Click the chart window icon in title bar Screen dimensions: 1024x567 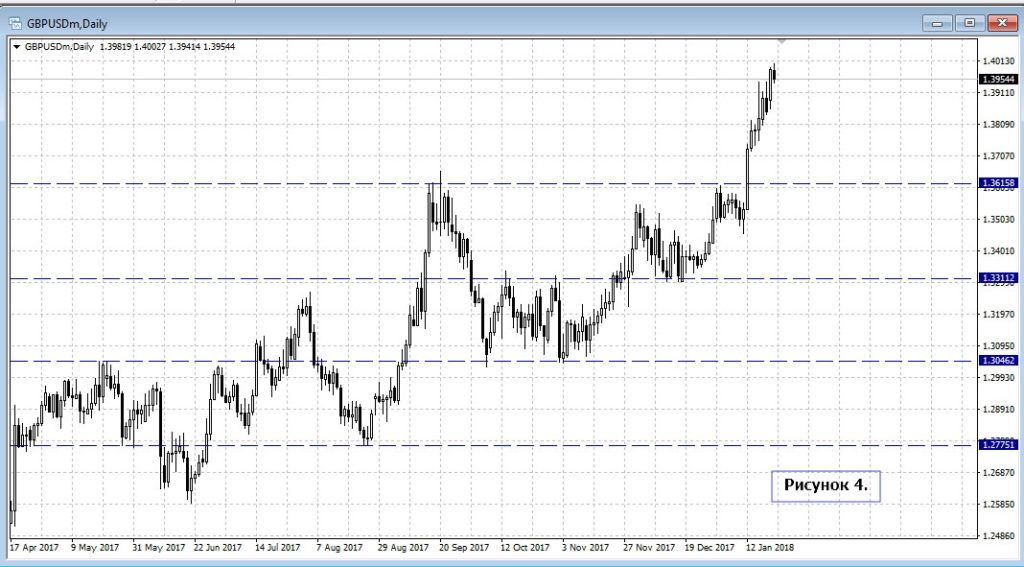click(15, 23)
